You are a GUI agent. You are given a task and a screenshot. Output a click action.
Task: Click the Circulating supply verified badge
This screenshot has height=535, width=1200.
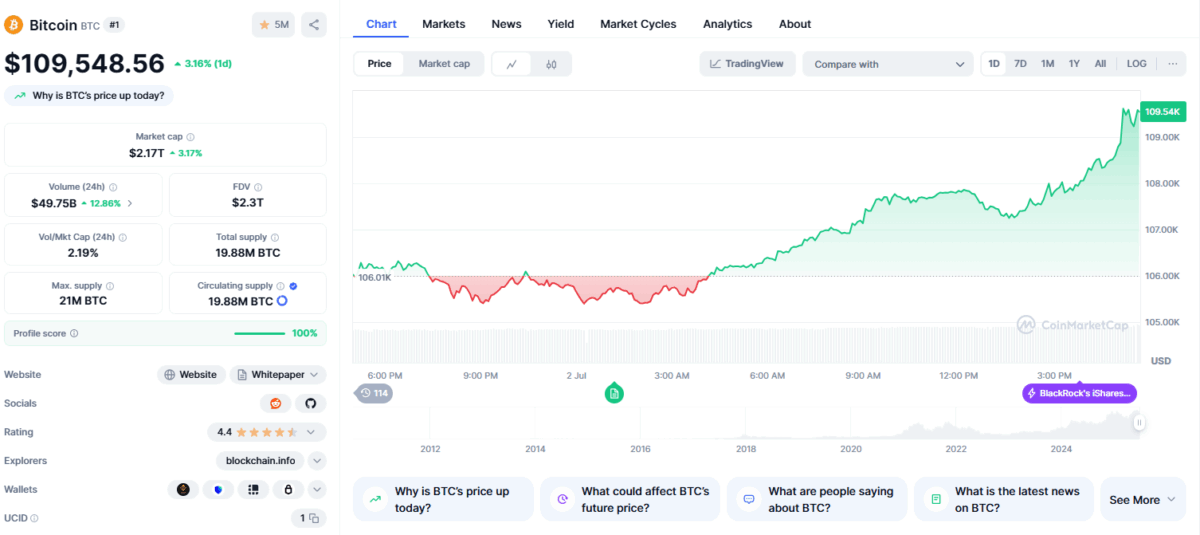(x=293, y=286)
